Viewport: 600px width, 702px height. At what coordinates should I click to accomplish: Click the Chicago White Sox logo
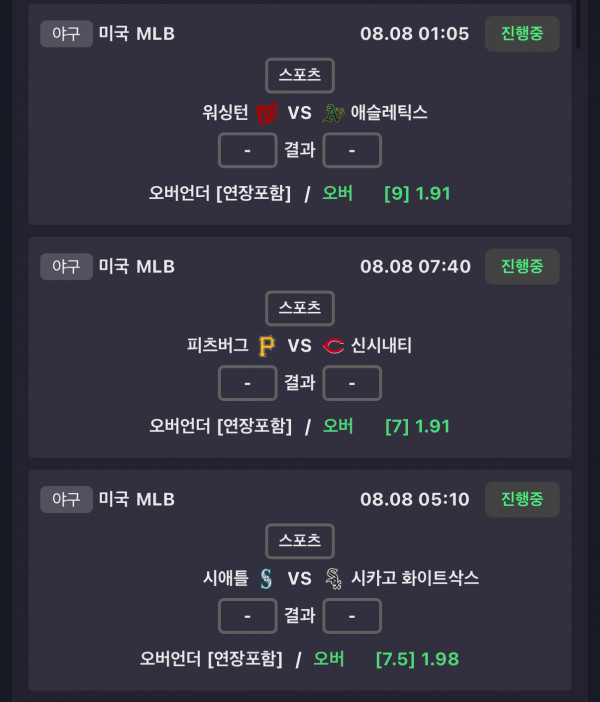click(x=334, y=578)
